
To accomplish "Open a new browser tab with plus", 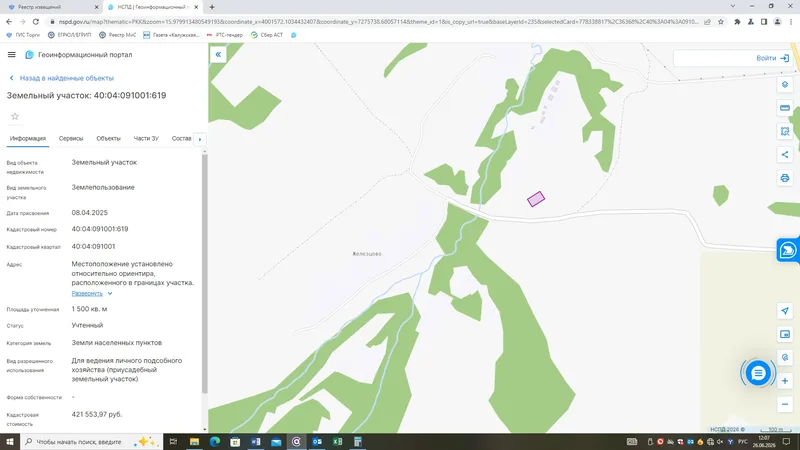I will pyautogui.click(x=212, y=7).
